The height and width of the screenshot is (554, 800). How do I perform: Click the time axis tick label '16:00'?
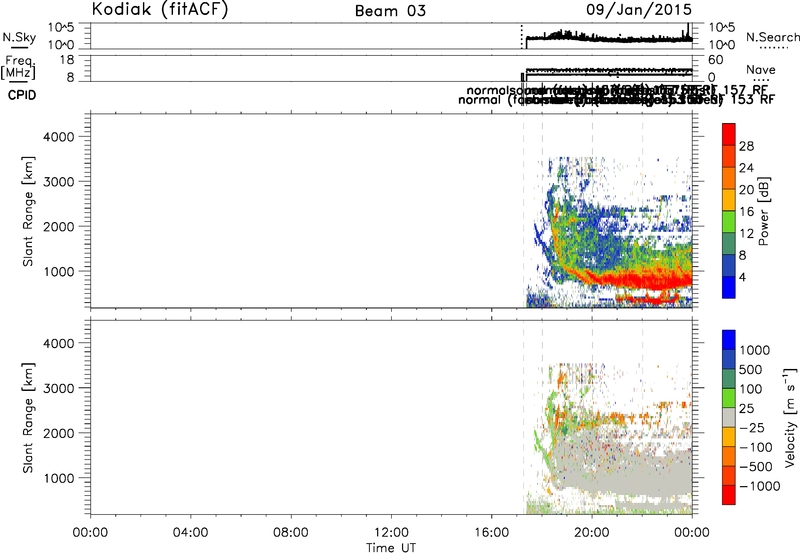coord(491,533)
